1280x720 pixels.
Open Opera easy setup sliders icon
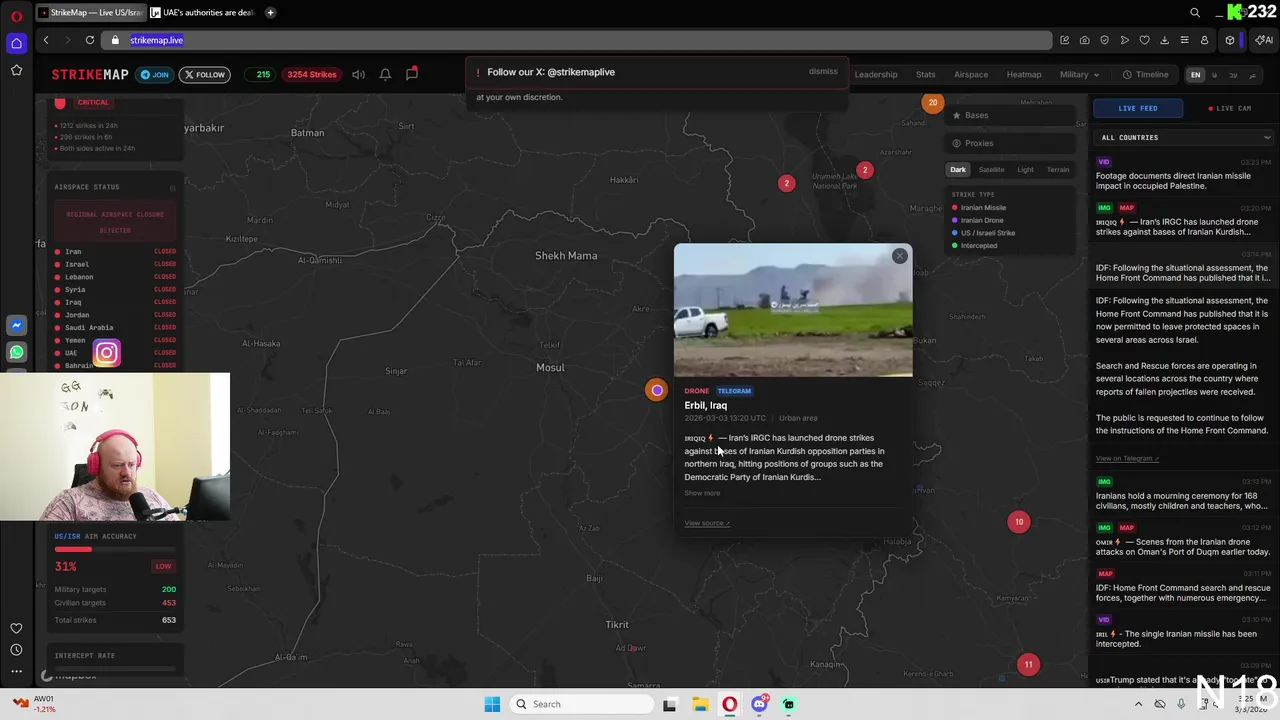1184,40
